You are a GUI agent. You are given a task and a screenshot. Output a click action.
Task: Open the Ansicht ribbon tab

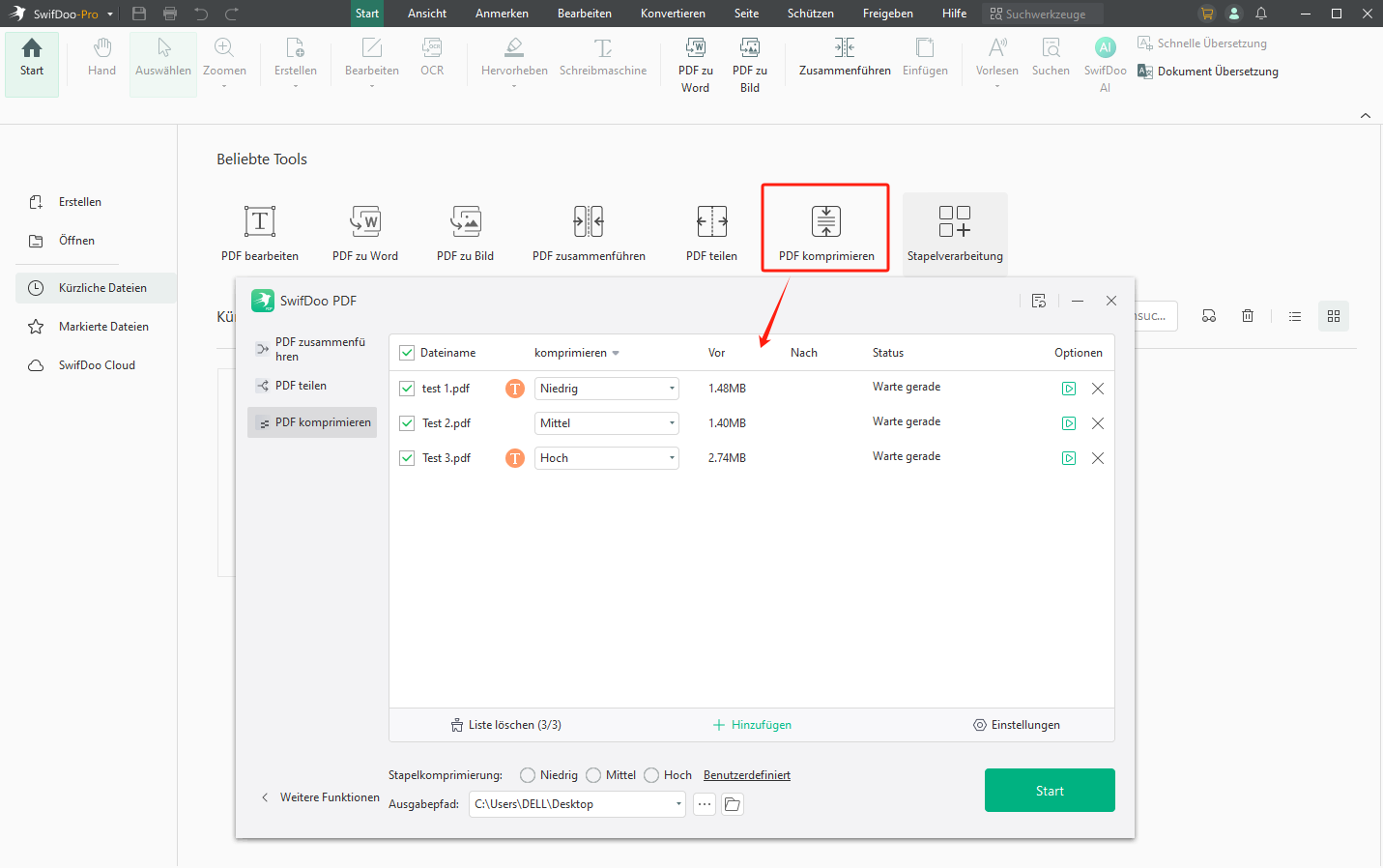[x=427, y=14]
